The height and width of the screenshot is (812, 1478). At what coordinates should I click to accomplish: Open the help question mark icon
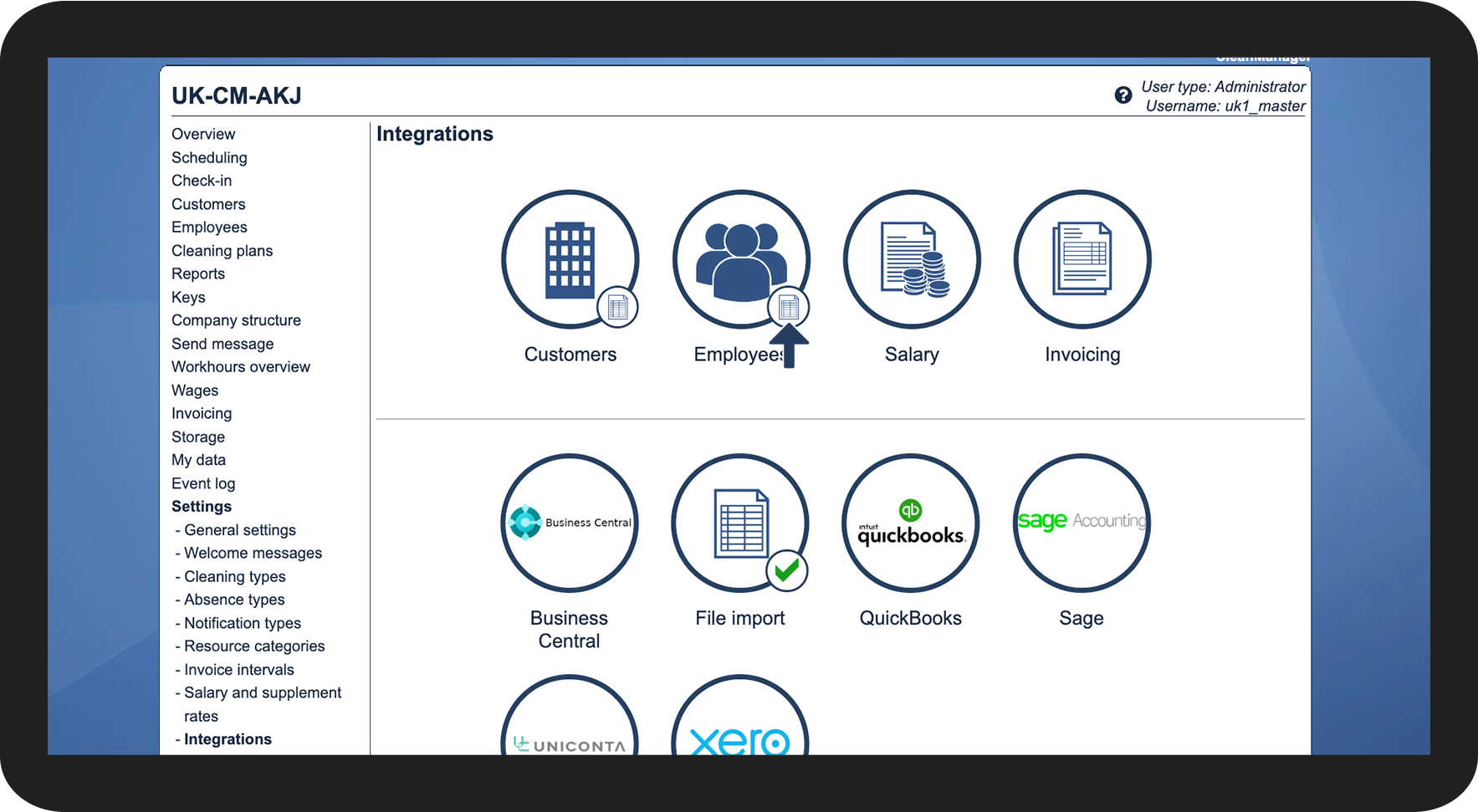tap(1123, 95)
